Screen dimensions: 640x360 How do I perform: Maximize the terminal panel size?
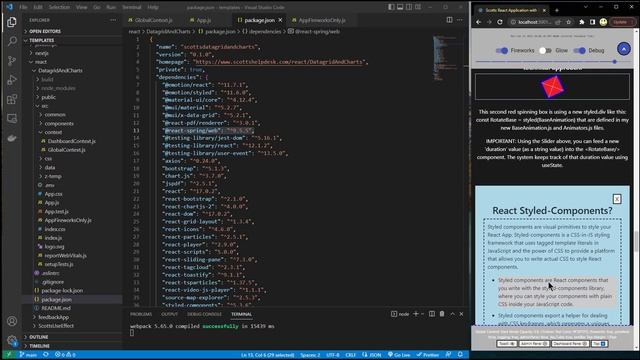pyautogui.click(x=452, y=314)
